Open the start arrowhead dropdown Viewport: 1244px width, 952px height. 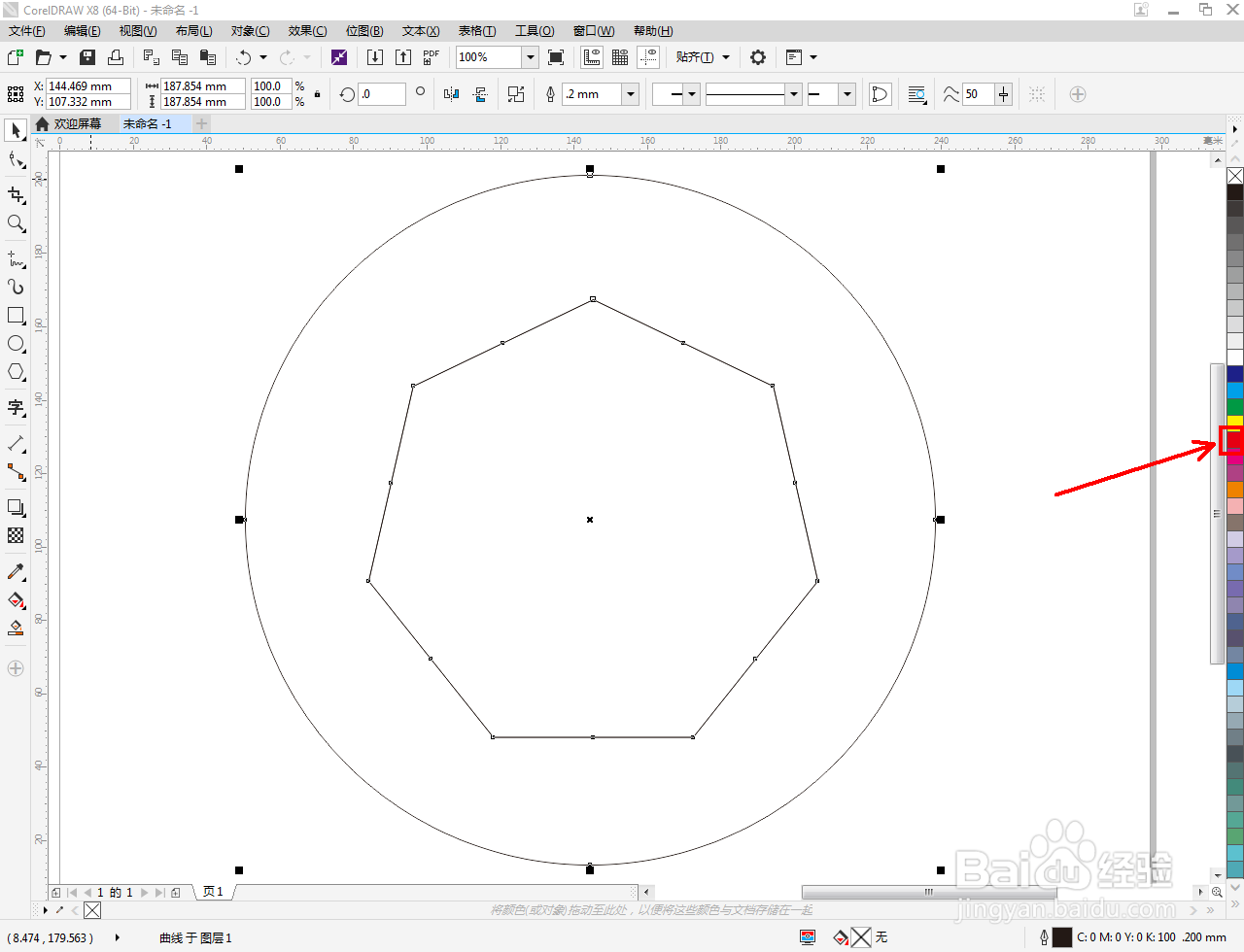692,94
